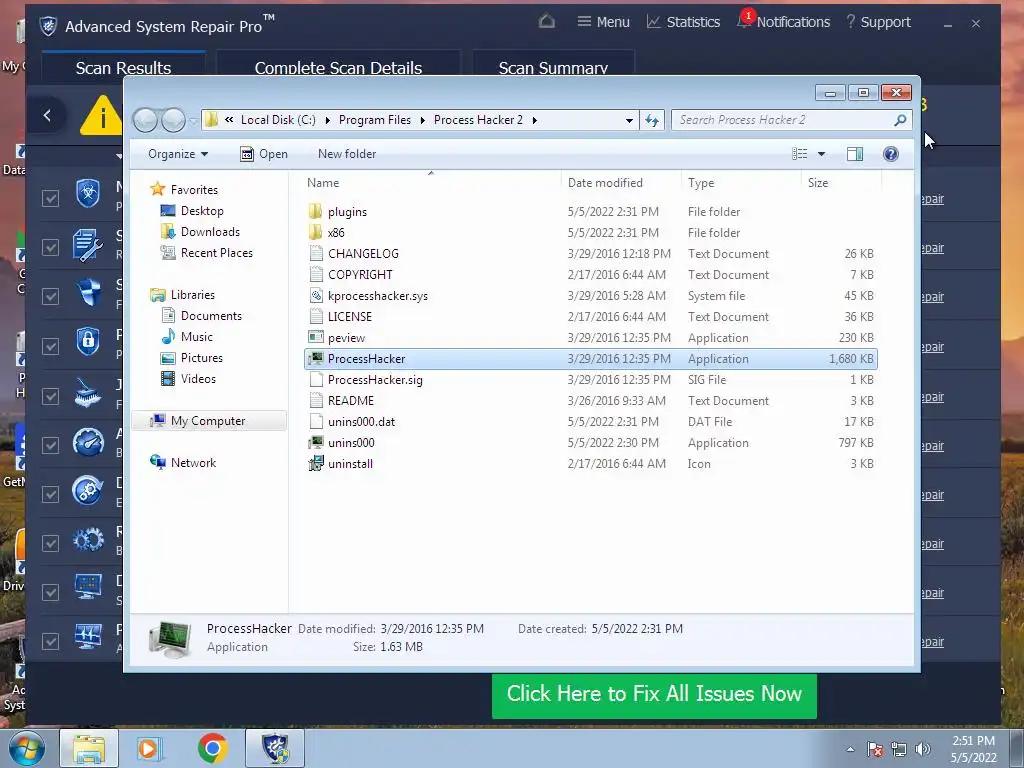Open Windows Explorer from taskbar

click(89, 748)
